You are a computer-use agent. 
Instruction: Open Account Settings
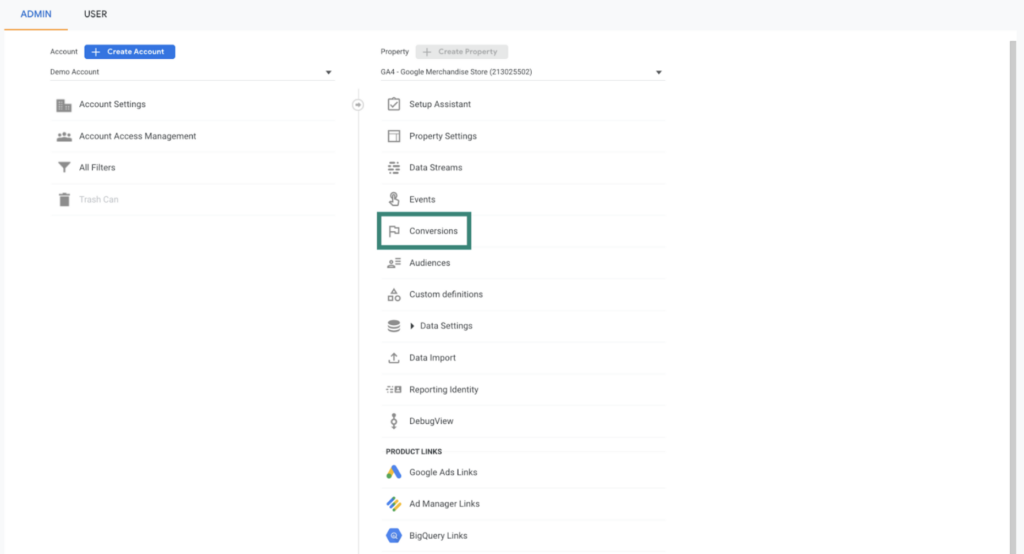click(112, 104)
